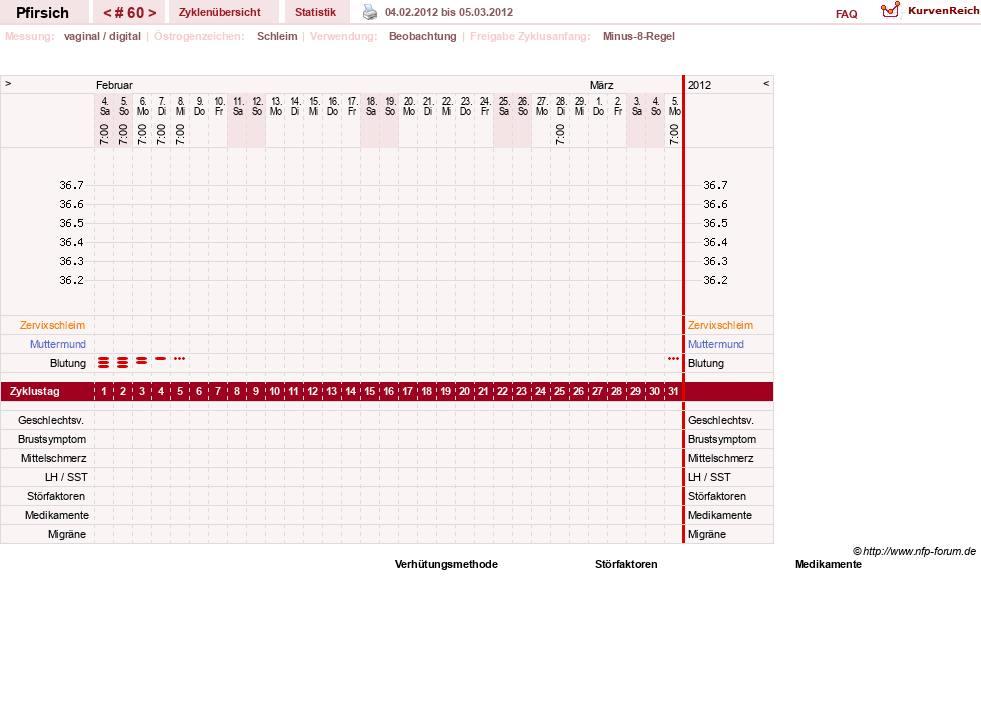Click the Zyklustag row header
This screenshot has width=981, height=723.
point(35,392)
